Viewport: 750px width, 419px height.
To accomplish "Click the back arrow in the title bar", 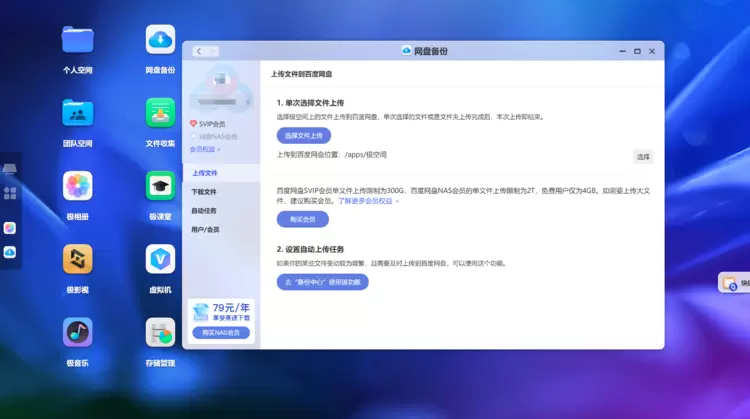I will coord(199,51).
